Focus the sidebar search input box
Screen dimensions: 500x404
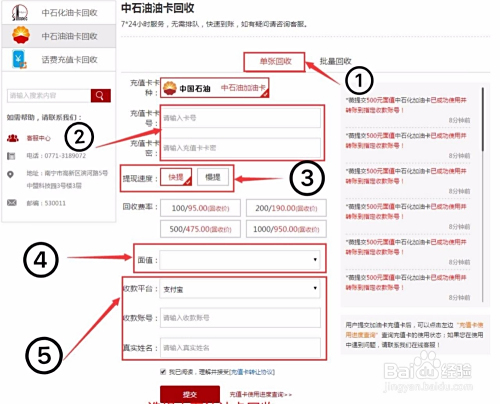coord(49,96)
